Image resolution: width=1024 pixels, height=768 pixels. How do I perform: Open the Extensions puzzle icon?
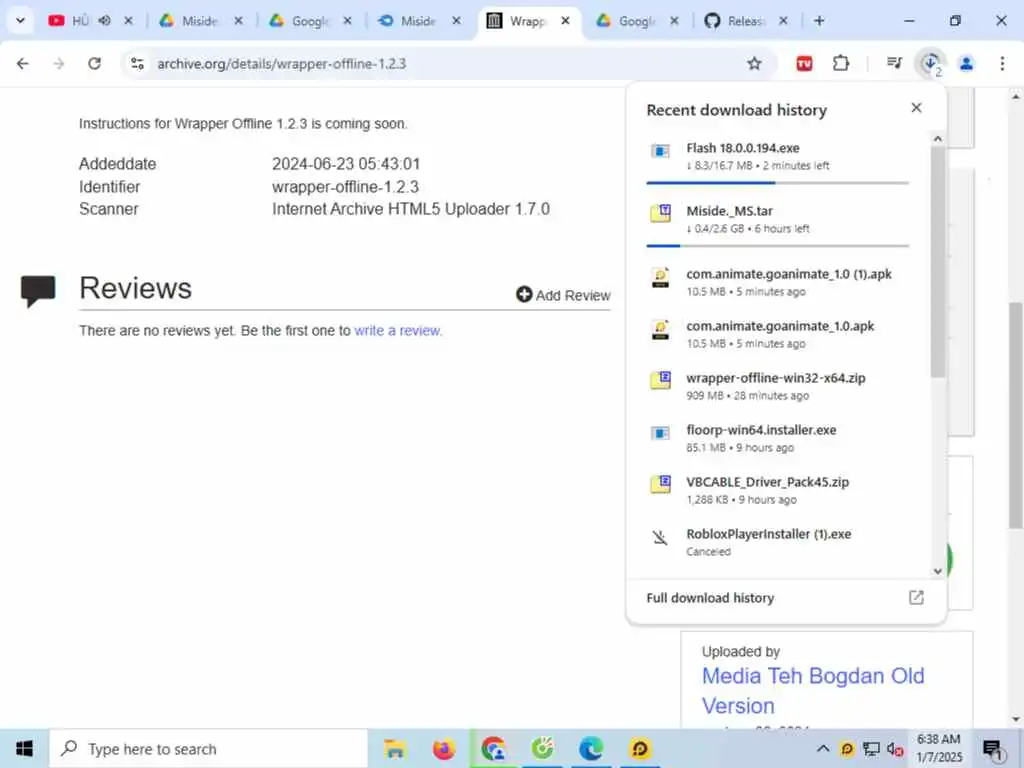(x=841, y=63)
